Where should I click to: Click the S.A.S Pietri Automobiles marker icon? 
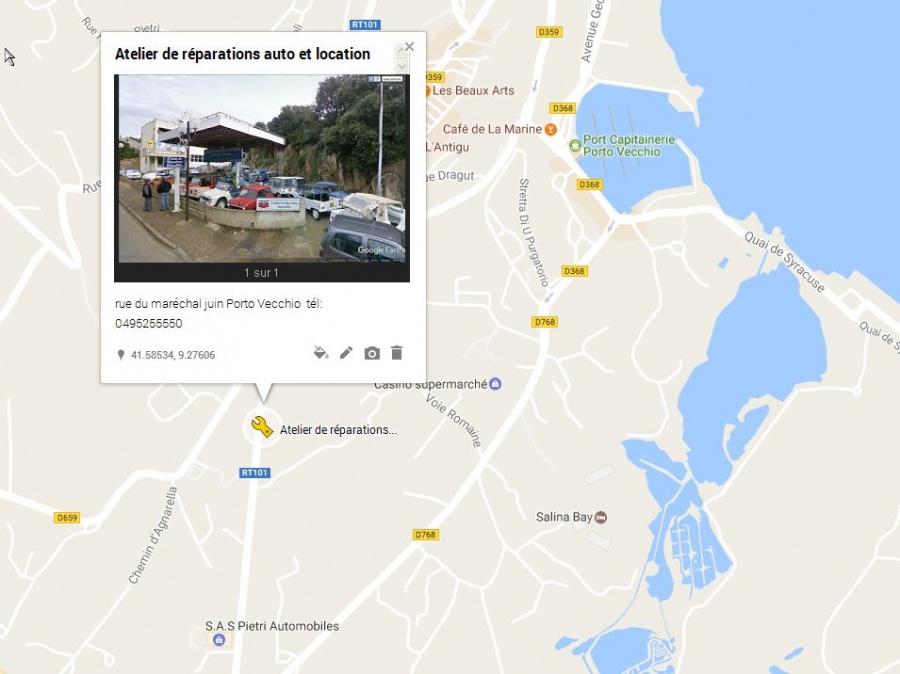(x=219, y=640)
